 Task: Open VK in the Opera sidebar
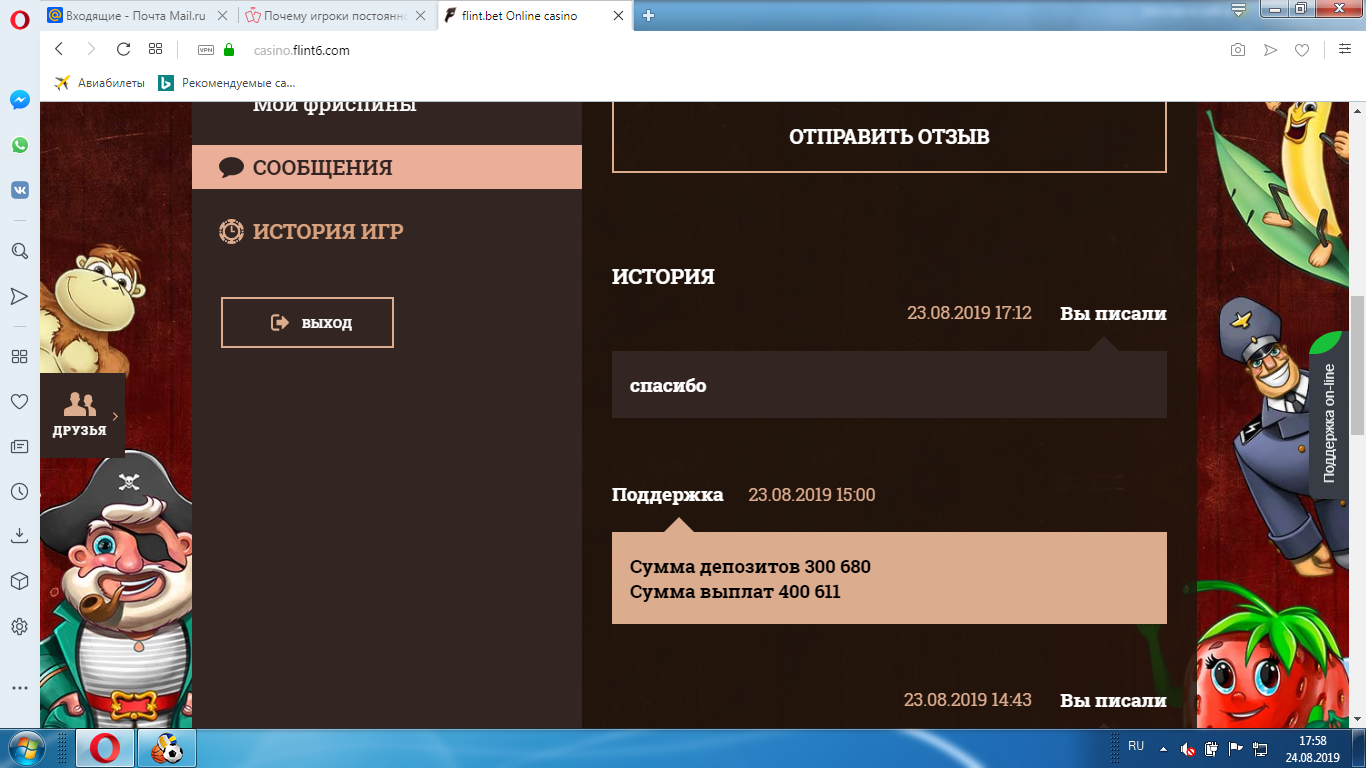(19, 190)
